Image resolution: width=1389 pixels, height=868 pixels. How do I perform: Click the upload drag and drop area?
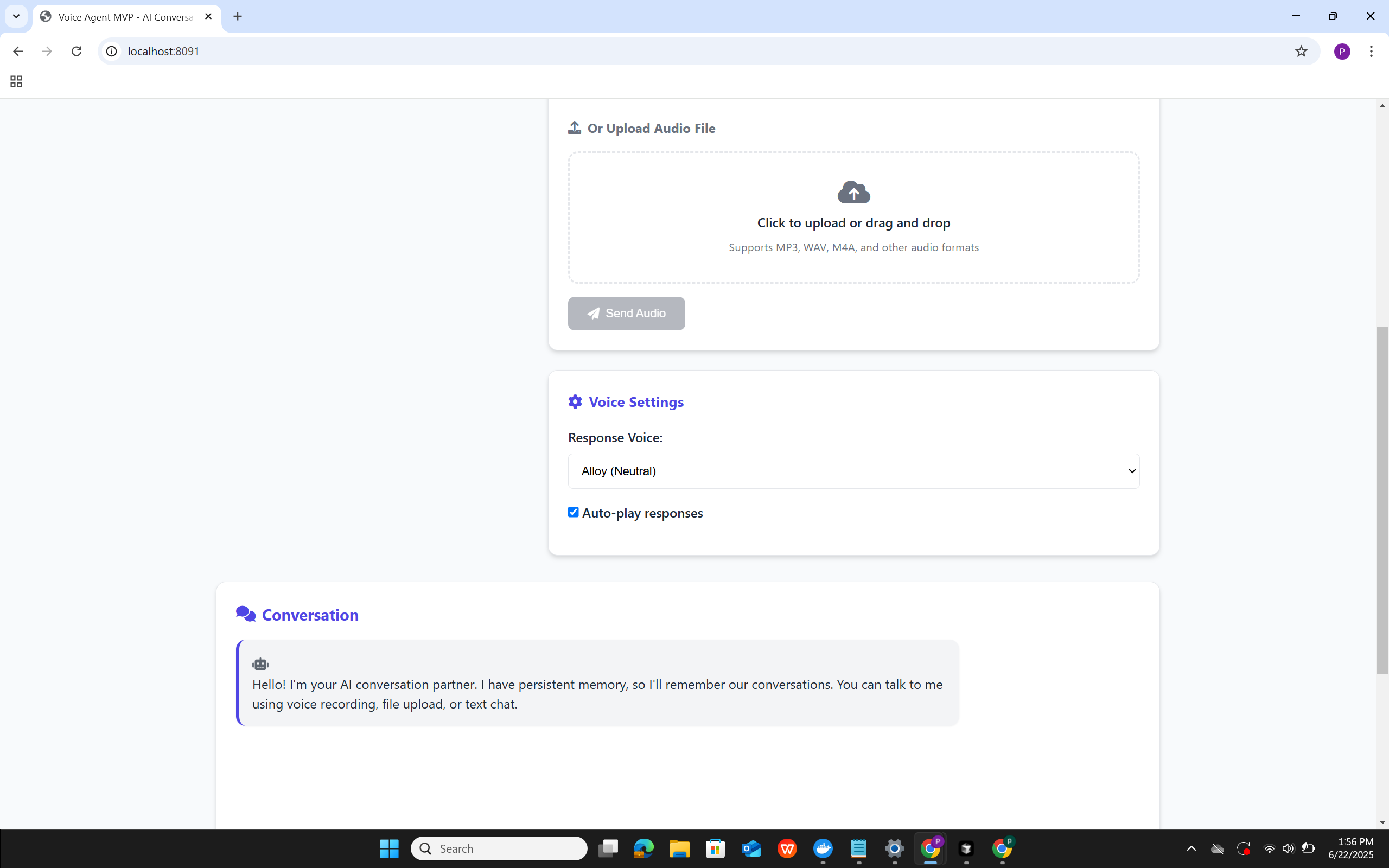[x=853, y=218]
